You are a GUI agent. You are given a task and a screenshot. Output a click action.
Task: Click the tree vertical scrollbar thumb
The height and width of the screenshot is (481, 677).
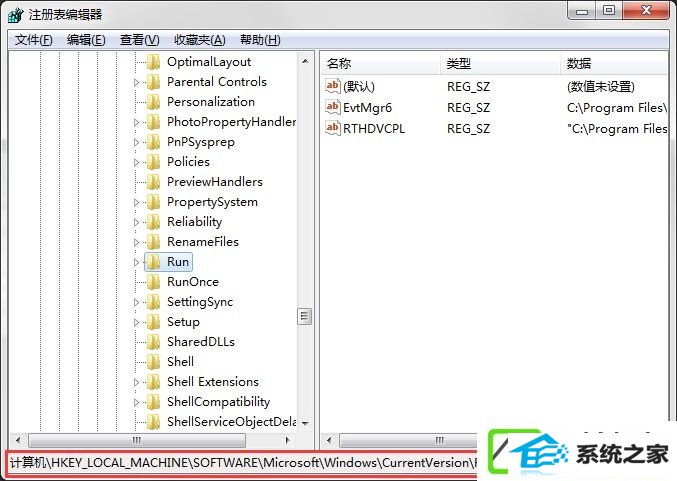point(305,316)
